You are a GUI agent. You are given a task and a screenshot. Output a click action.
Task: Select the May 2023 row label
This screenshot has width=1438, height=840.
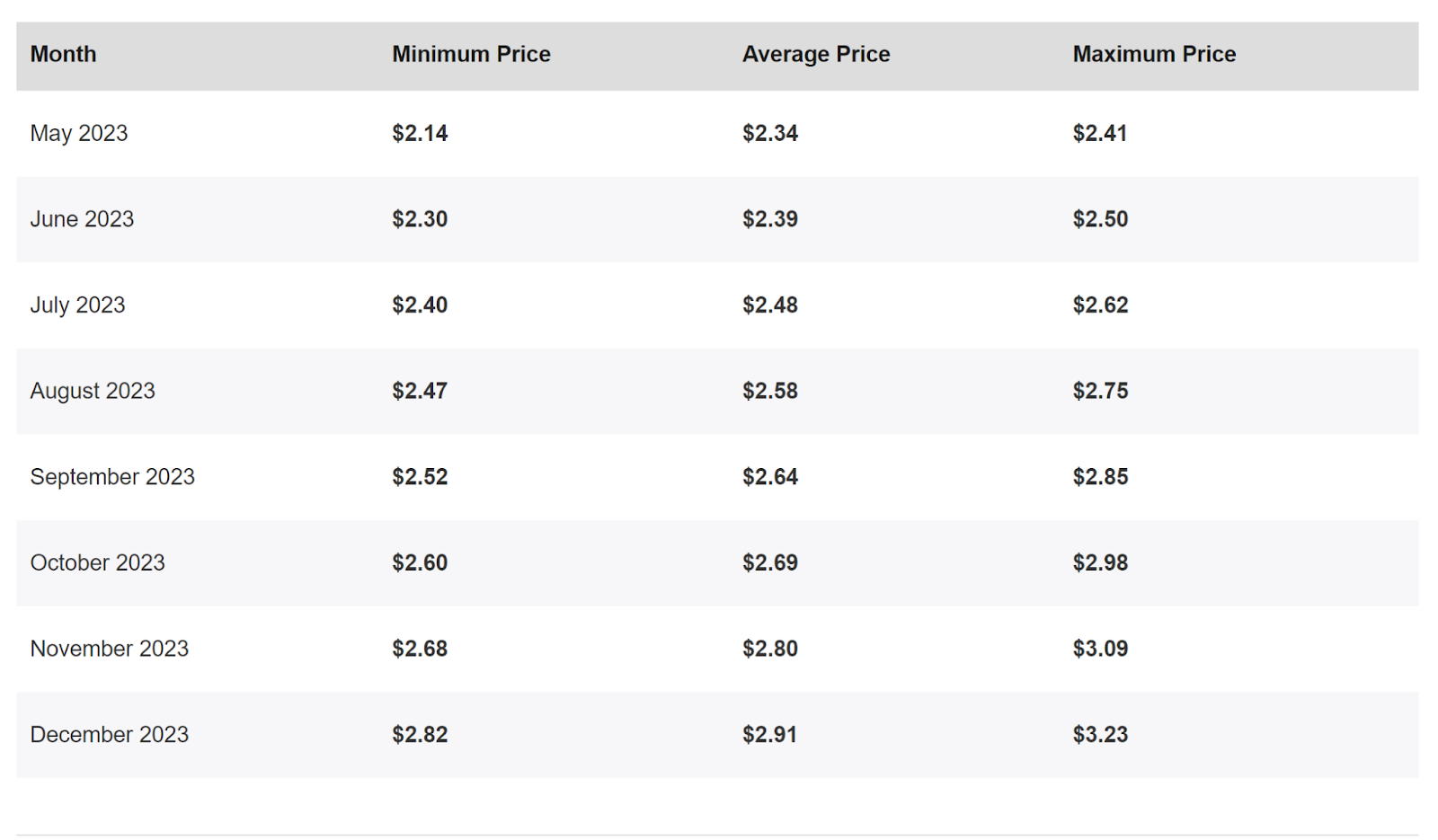79,133
